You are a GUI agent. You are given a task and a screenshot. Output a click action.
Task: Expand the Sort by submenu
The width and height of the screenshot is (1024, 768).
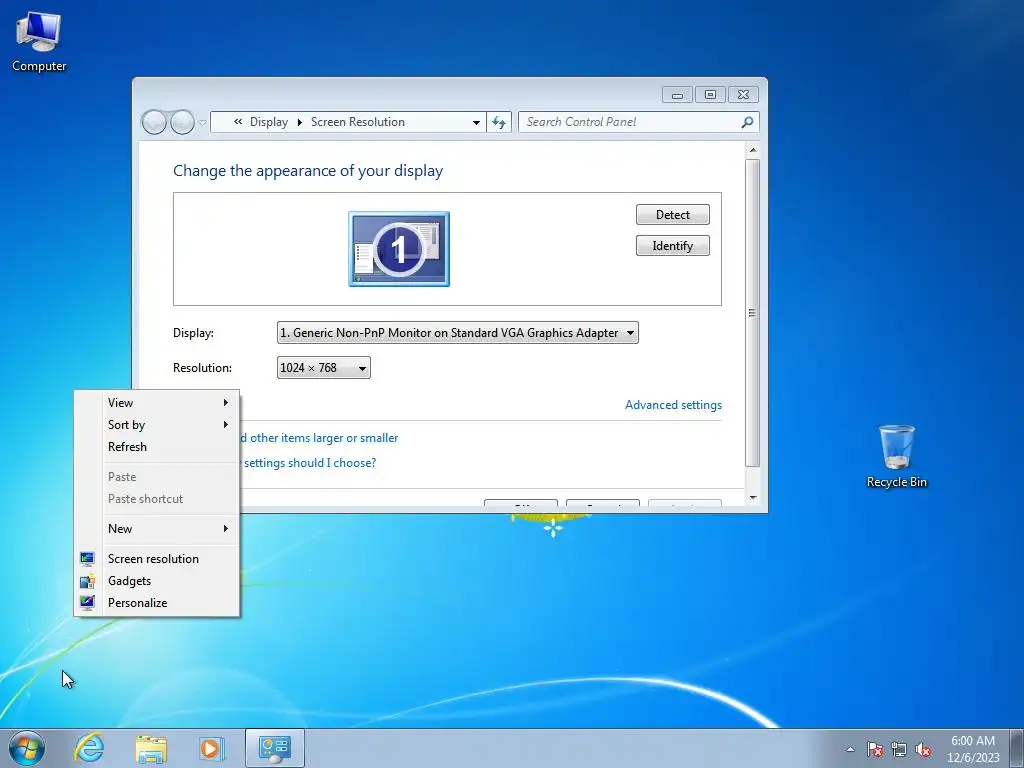click(x=157, y=424)
